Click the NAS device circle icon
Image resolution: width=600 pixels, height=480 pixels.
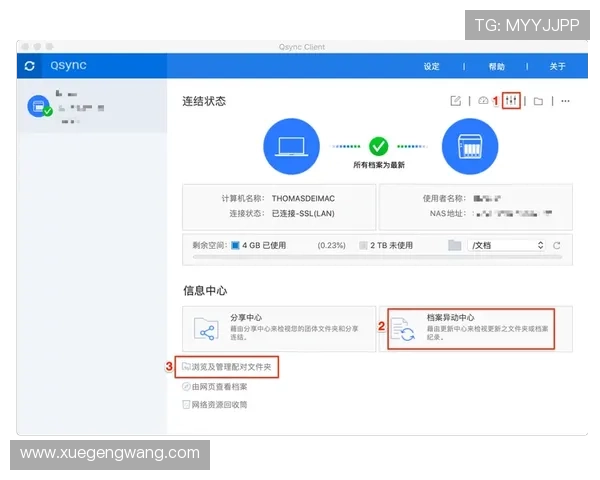pyautogui.click(x=470, y=146)
